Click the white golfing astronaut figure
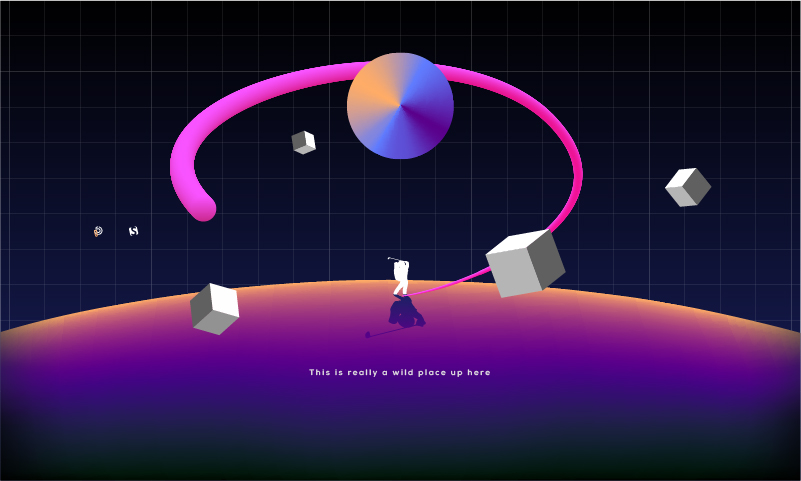The image size is (801, 481). pos(401,277)
